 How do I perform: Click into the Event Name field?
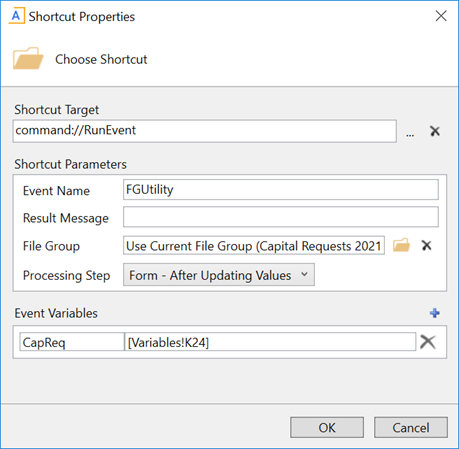pos(281,190)
